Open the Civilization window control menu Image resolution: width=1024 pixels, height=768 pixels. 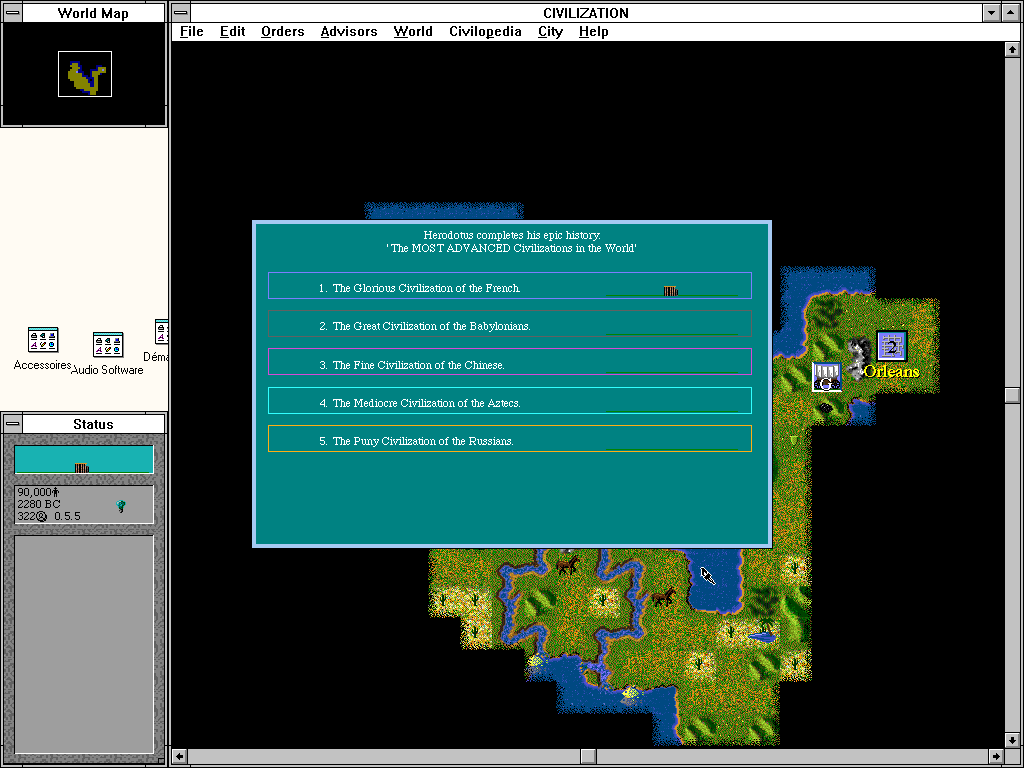(x=181, y=12)
